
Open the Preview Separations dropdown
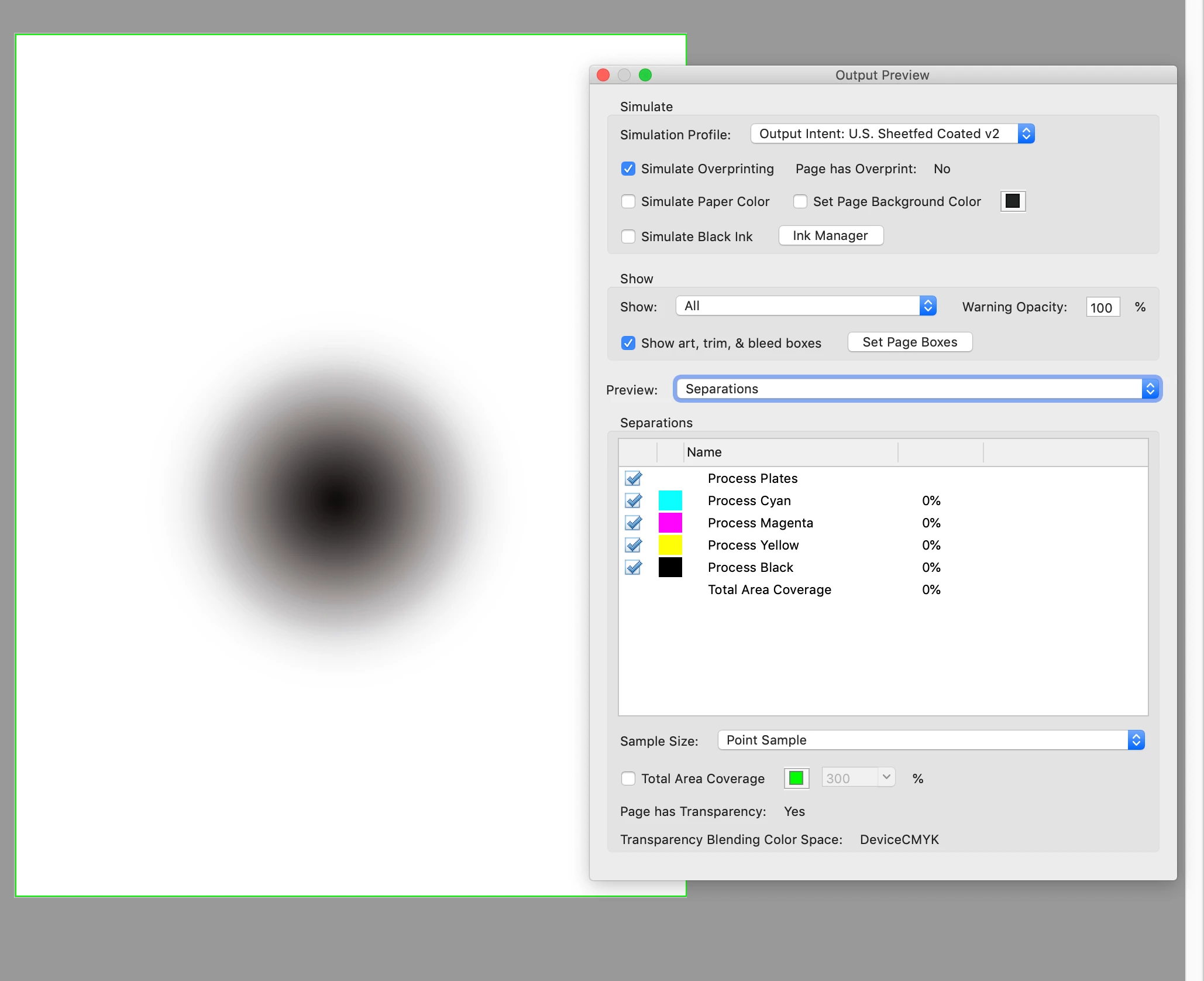(917, 389)
